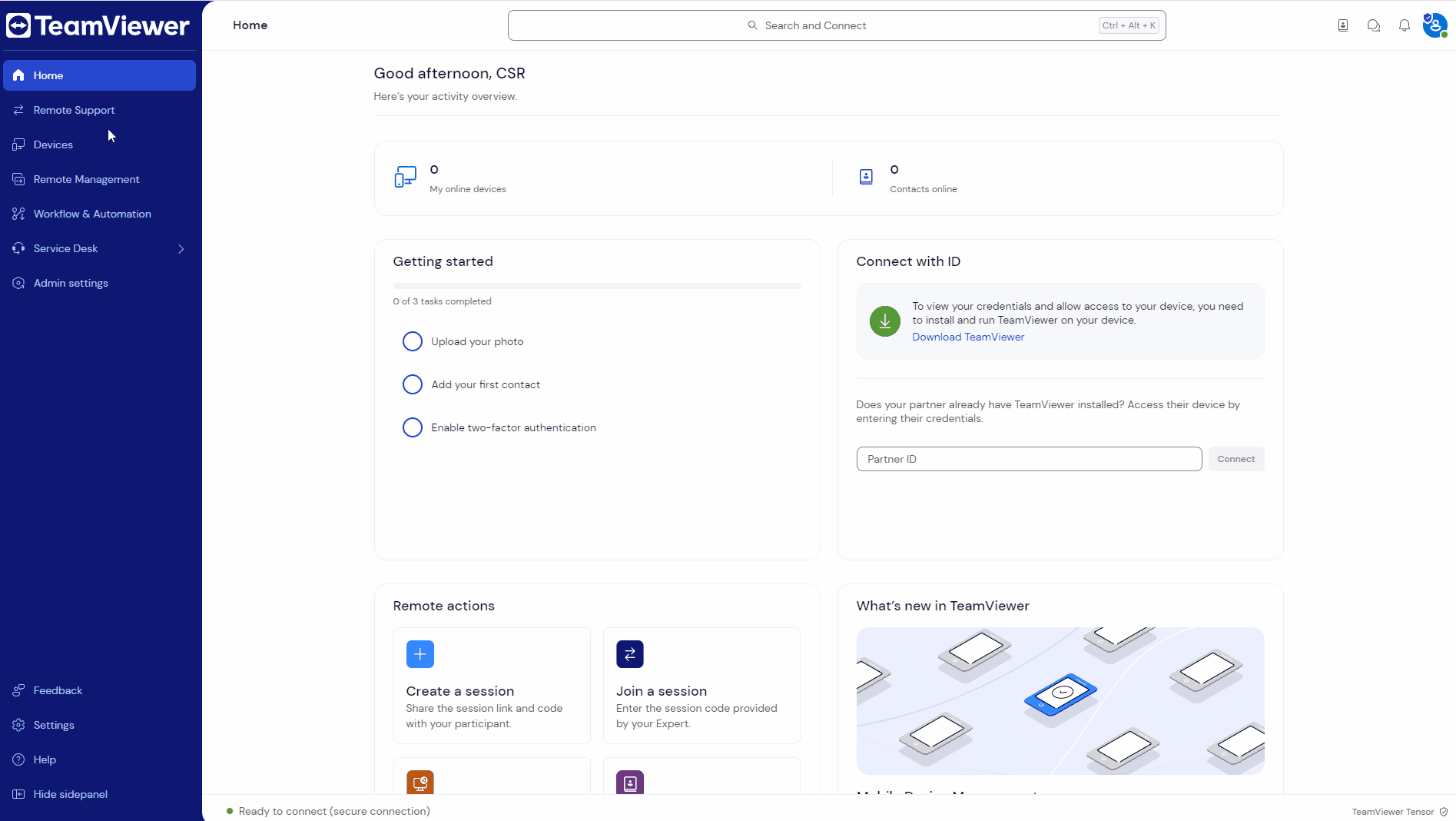Click the Remote Management icon
Viewport: 1456px width, 821px height.
click(18, 179)
